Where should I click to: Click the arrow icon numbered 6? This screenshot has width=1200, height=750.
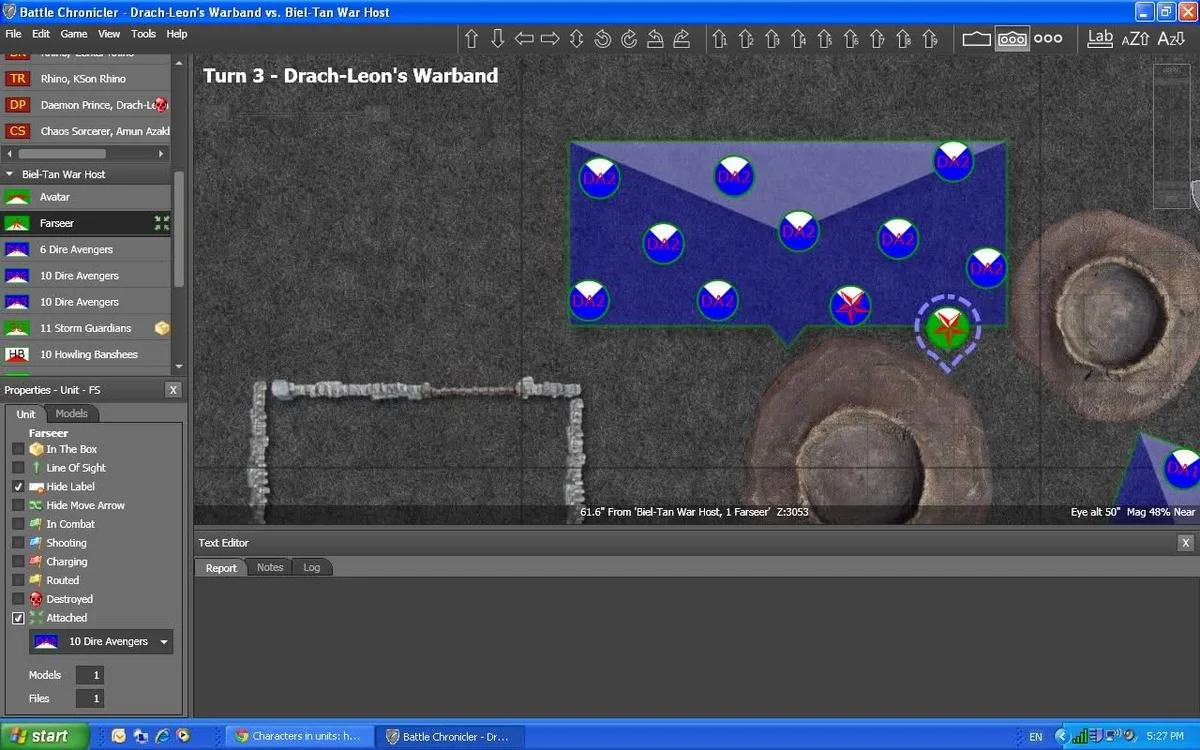click(850, 39)
